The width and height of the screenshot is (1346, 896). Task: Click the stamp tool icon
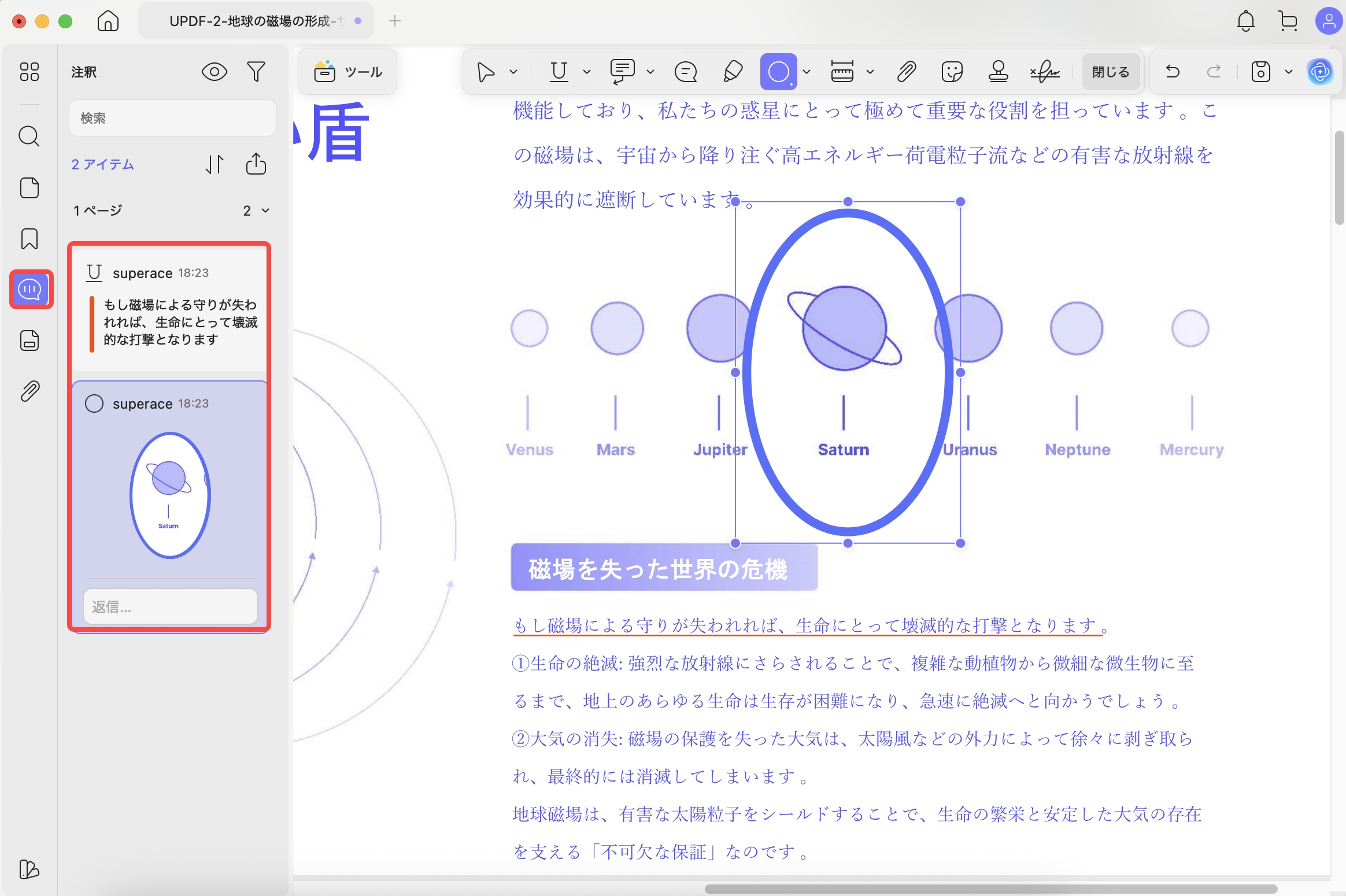pyautogui.click(x=998, y=72)
